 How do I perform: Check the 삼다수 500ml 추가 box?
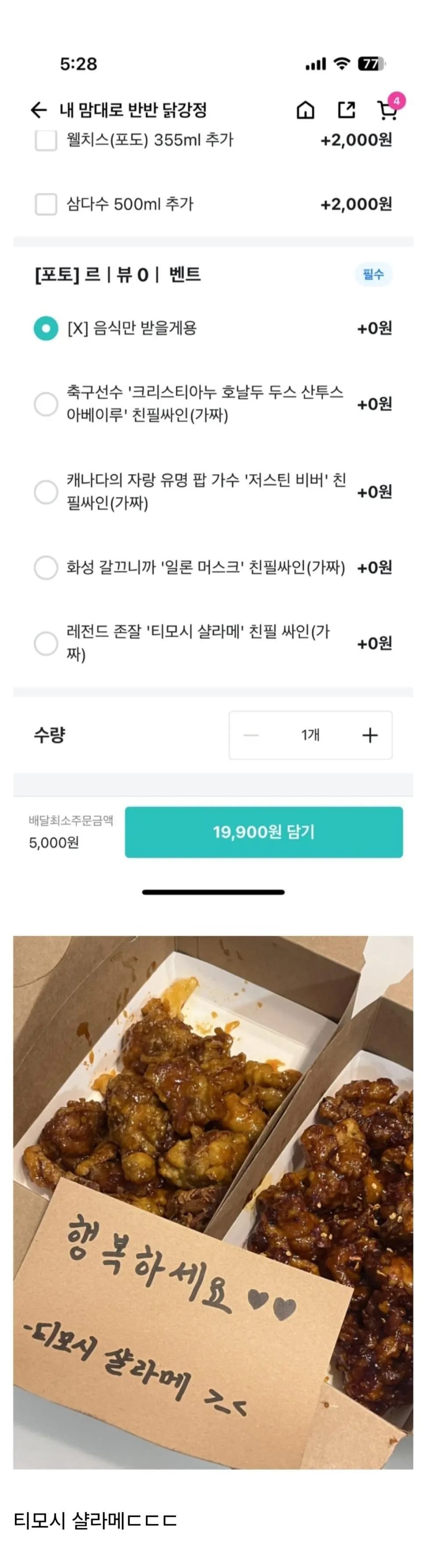coord(46,204)
